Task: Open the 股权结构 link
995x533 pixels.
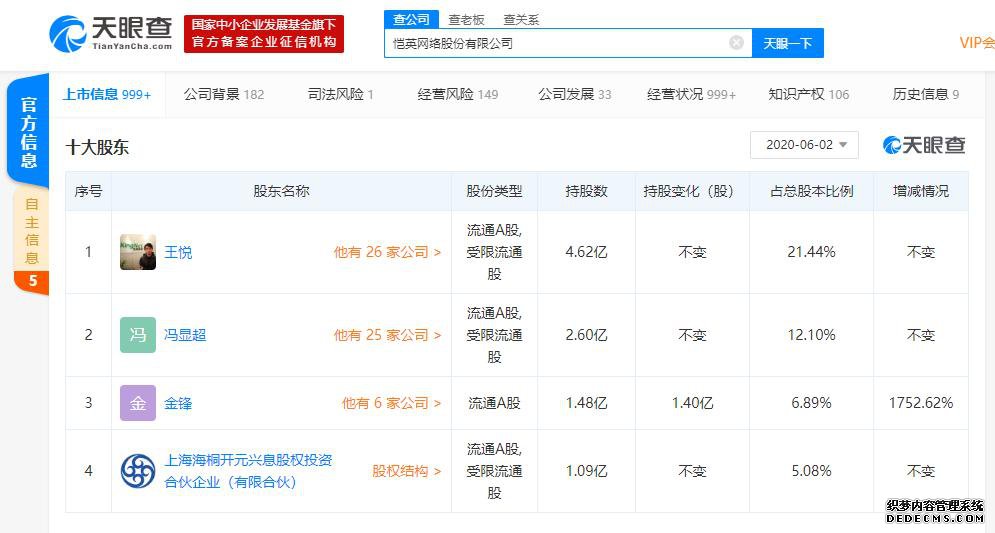Action: pos(406,471)
